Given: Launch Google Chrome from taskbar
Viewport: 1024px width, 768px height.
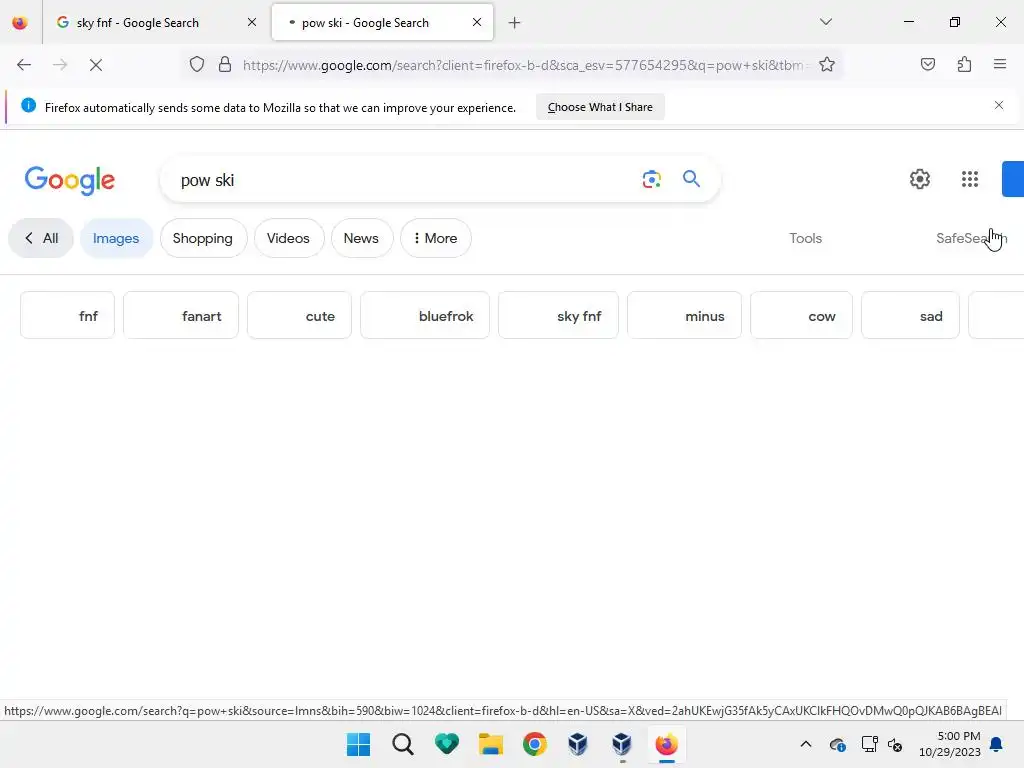Looking at the screenshot, I should pos(534,744).
